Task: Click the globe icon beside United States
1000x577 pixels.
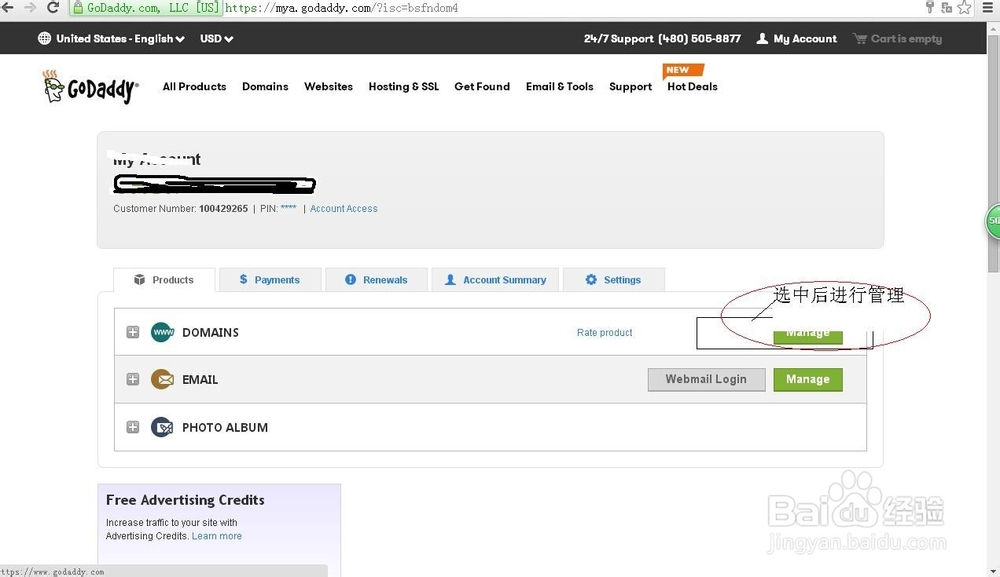Action: [x=44, y=38]
